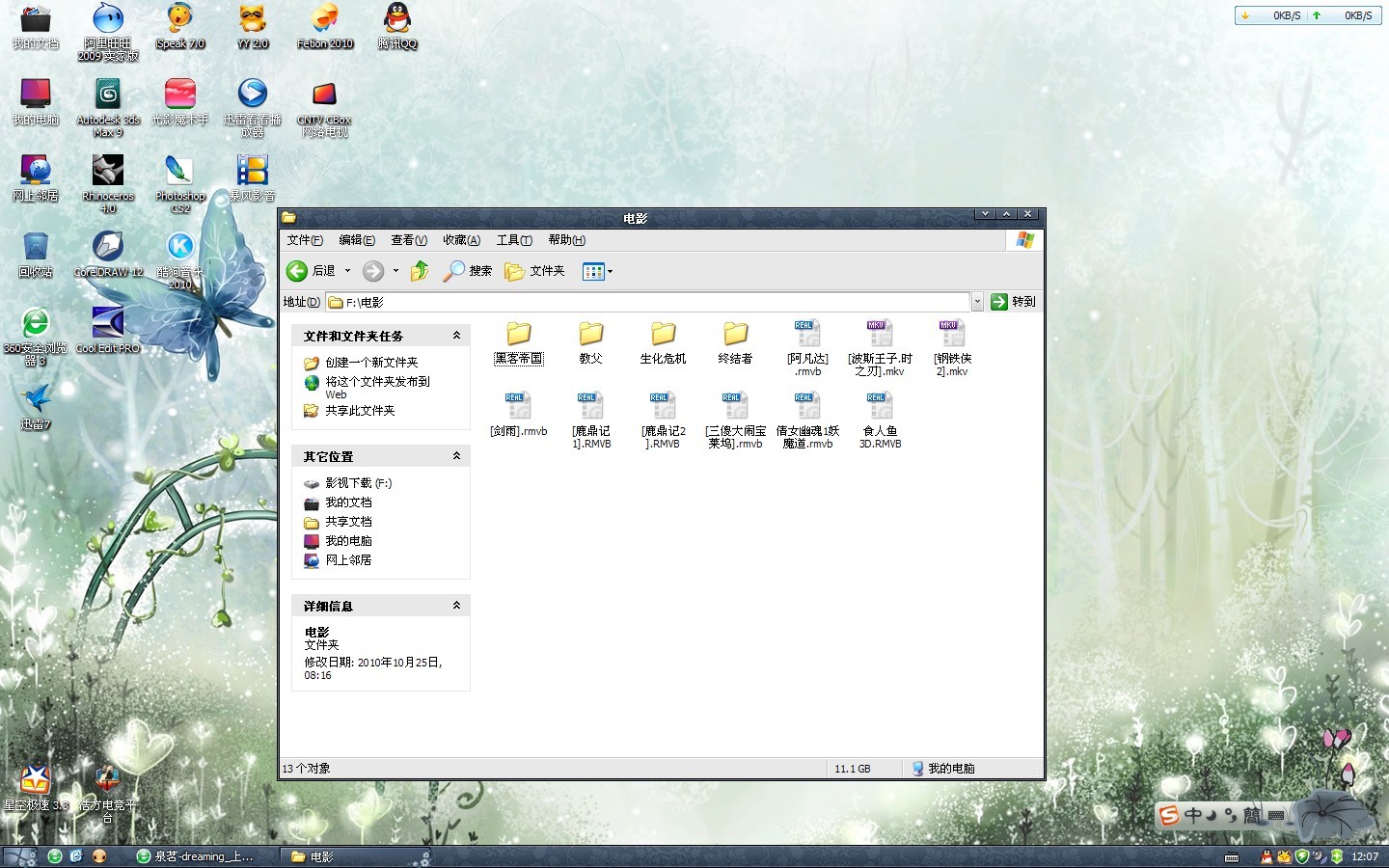The width and height of the screenshot is (1389, 868).
Task: Open the 文件(F) menu
Action: (x=304, y=240)
